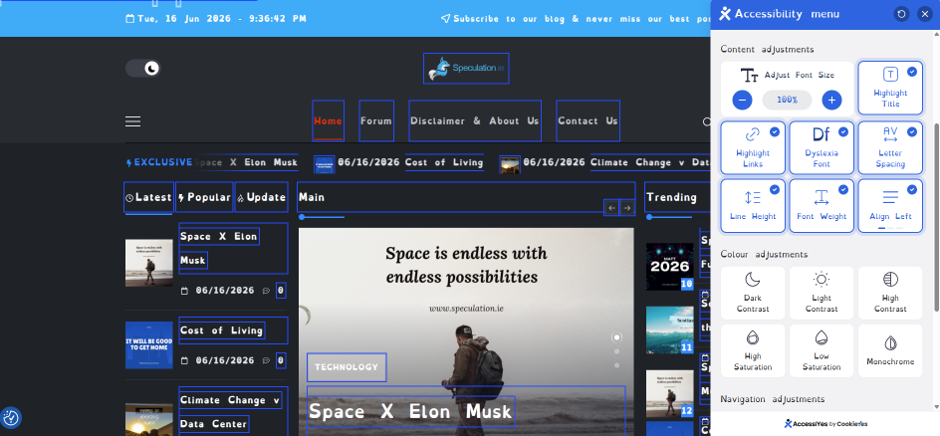The image size is (940, 436).
Task: Toggle the Letter Spacing option
Action: pos(890,148)
